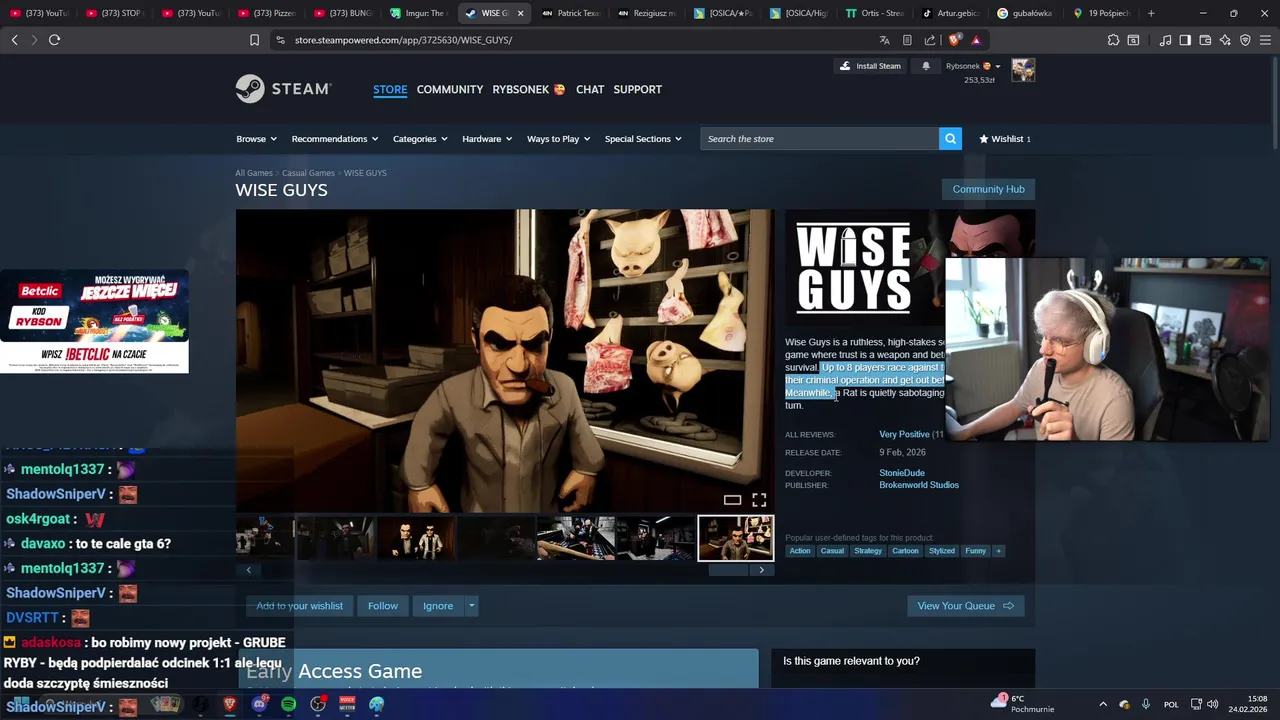Click the Action tag
Image resolution: width=1280 pixels, height=720 pixels.
pyautogui.click(x=800, y=551)
